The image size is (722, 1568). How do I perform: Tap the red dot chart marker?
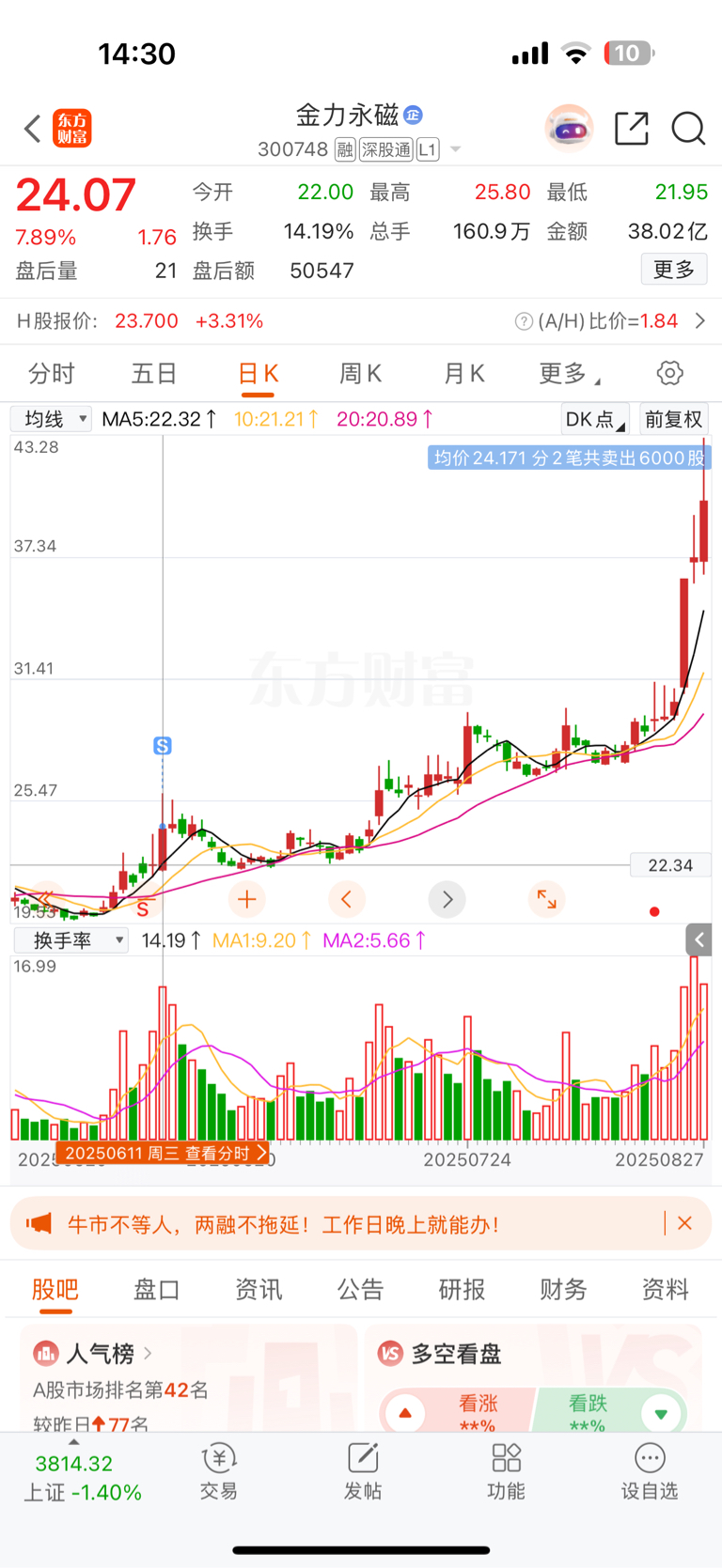(654, 911)
